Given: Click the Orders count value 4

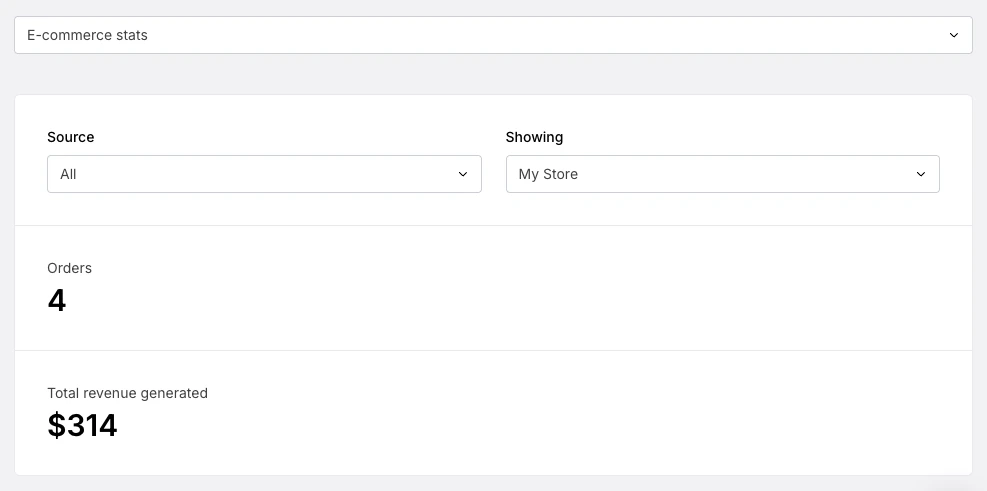Looking at the screenshot, I should (x=57, y=300).
